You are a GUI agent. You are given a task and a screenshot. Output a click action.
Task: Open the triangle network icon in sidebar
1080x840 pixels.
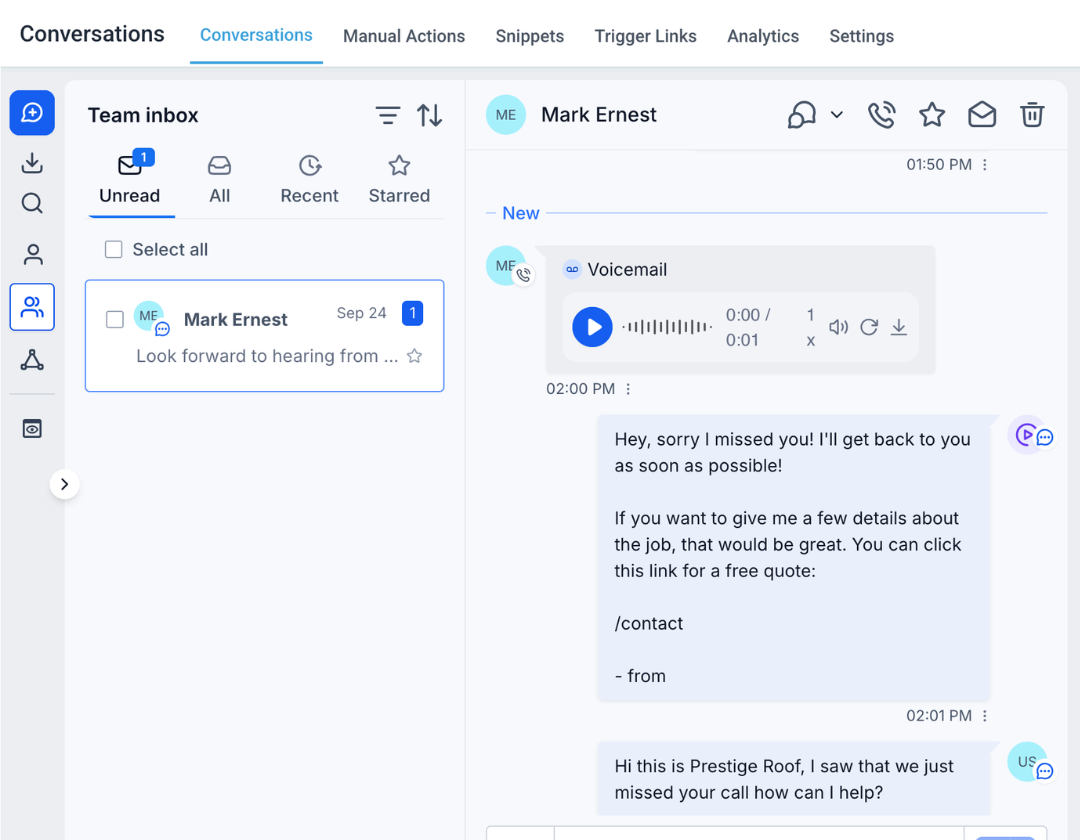[x=32, y=360]
